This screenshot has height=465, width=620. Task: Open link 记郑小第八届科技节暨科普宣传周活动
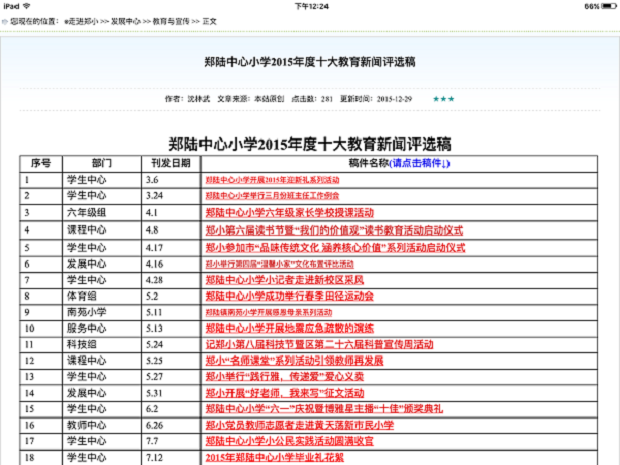(319, 344)
